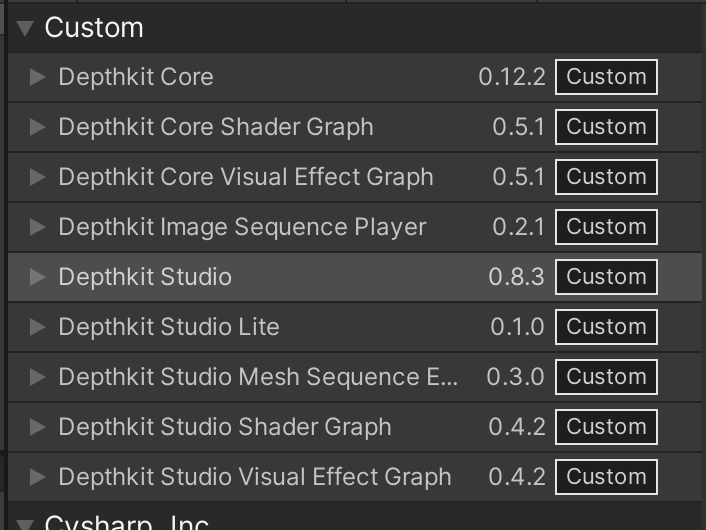Collapse the Custom packages section
Viewport: 706px width, 530px height.
tap(25, 28)
